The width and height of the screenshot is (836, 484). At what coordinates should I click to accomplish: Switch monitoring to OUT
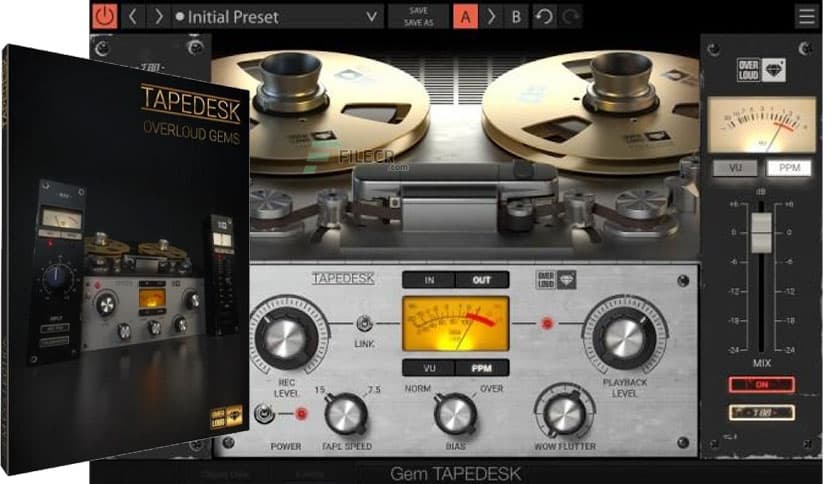click(481, 280)
